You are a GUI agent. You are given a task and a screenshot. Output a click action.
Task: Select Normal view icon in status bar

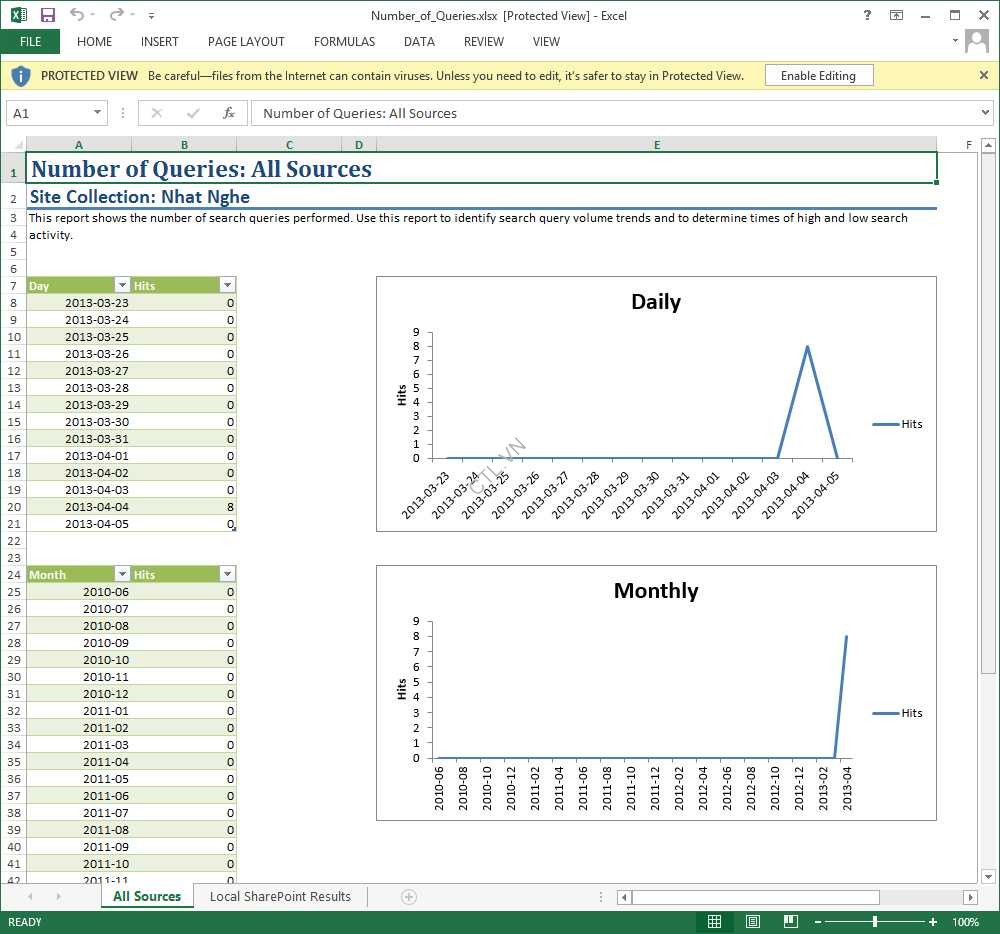715,921
